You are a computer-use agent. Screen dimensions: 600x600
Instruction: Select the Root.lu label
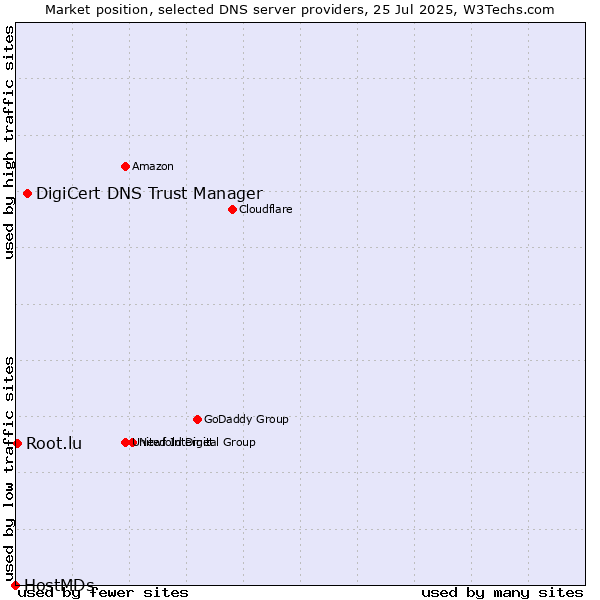(x=54, y=443)
